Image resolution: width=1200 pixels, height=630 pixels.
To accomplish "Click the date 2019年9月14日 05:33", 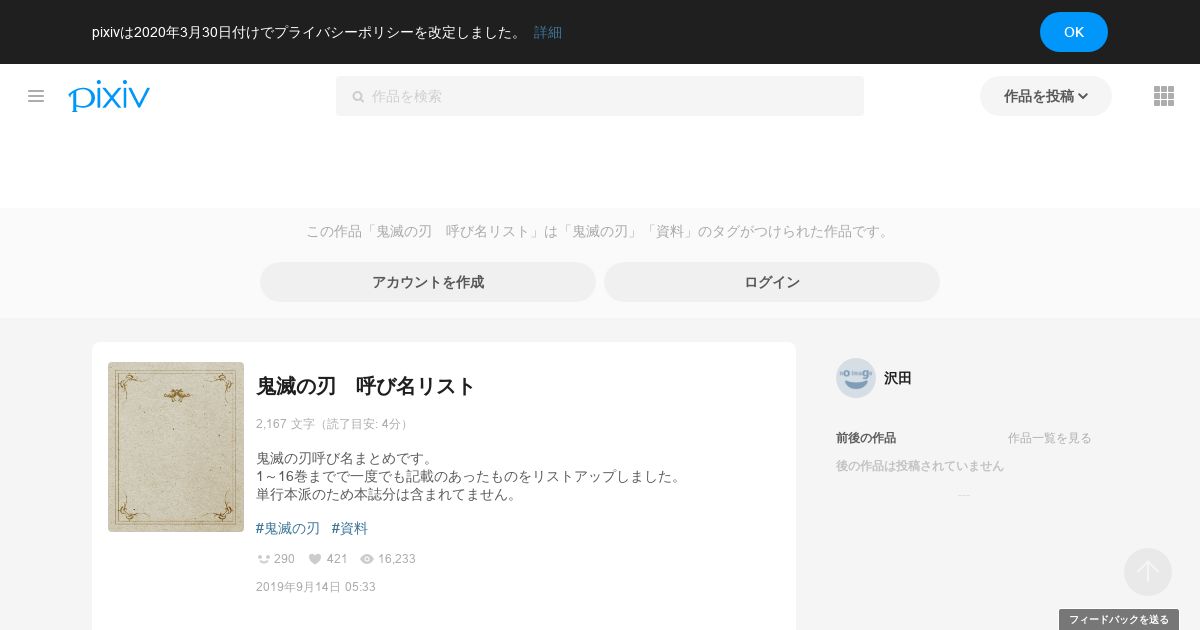I will pyautogui.click(x=316, y=587).
